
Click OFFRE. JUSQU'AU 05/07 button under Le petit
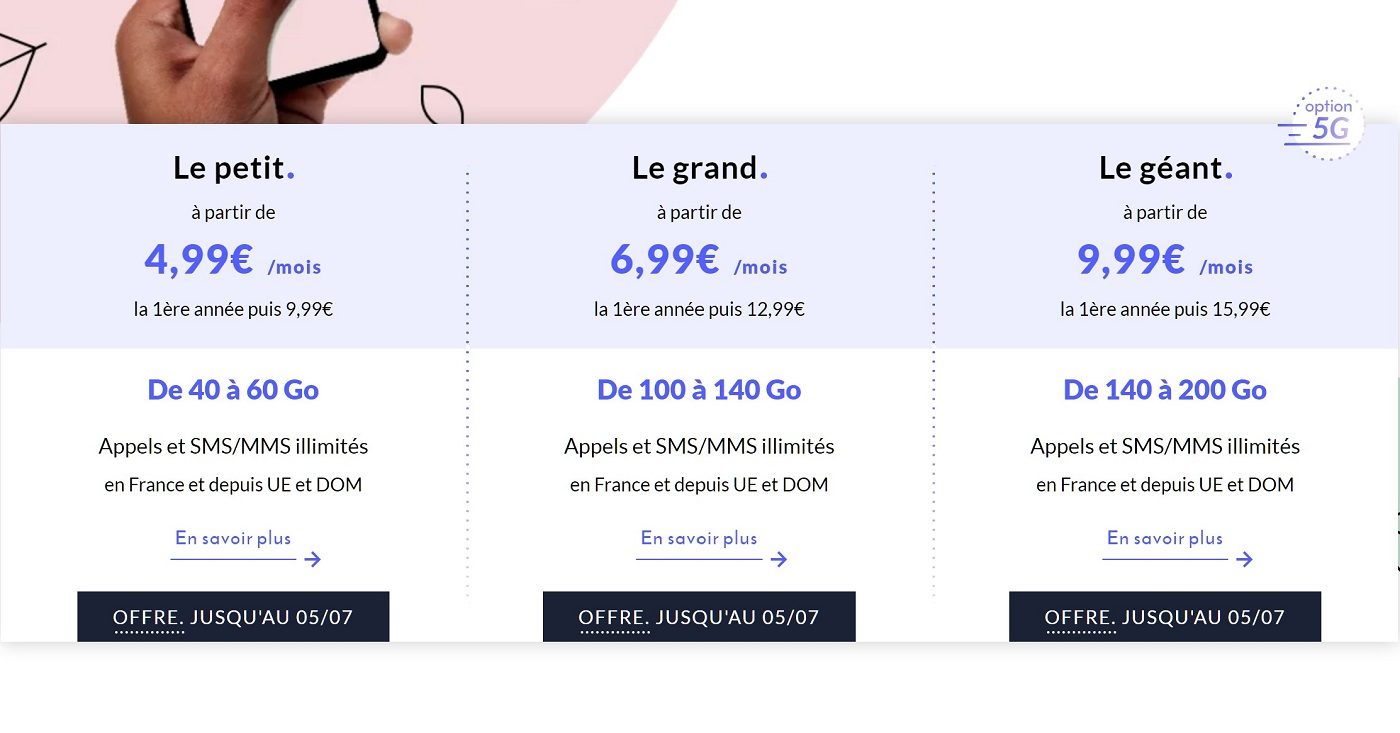[x=233, y=617]
